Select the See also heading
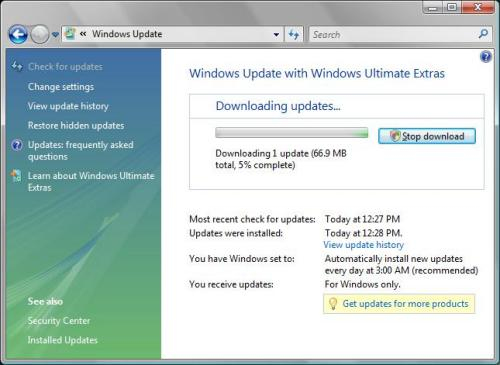This screenshot has height=365, width=500. pos(45,301)
